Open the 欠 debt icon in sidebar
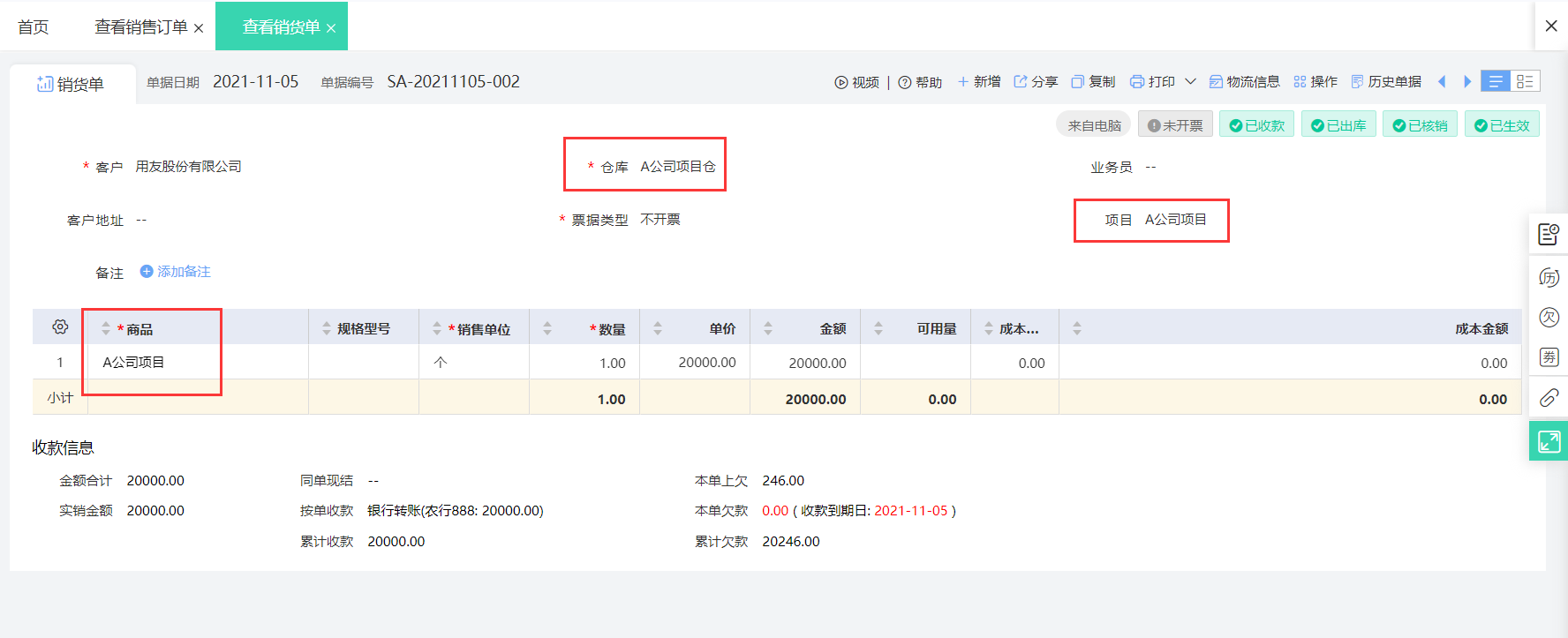1568x638 pixels. [1549, 318]
